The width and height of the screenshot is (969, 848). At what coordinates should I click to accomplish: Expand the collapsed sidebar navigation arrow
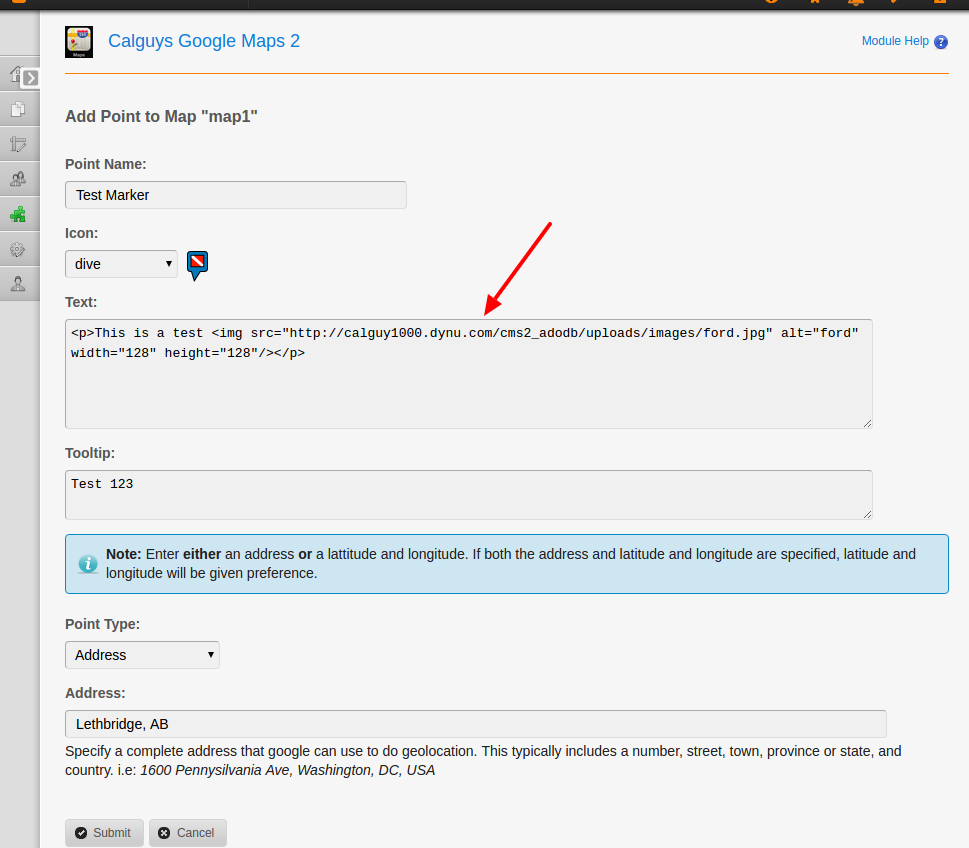coord(30,77)
